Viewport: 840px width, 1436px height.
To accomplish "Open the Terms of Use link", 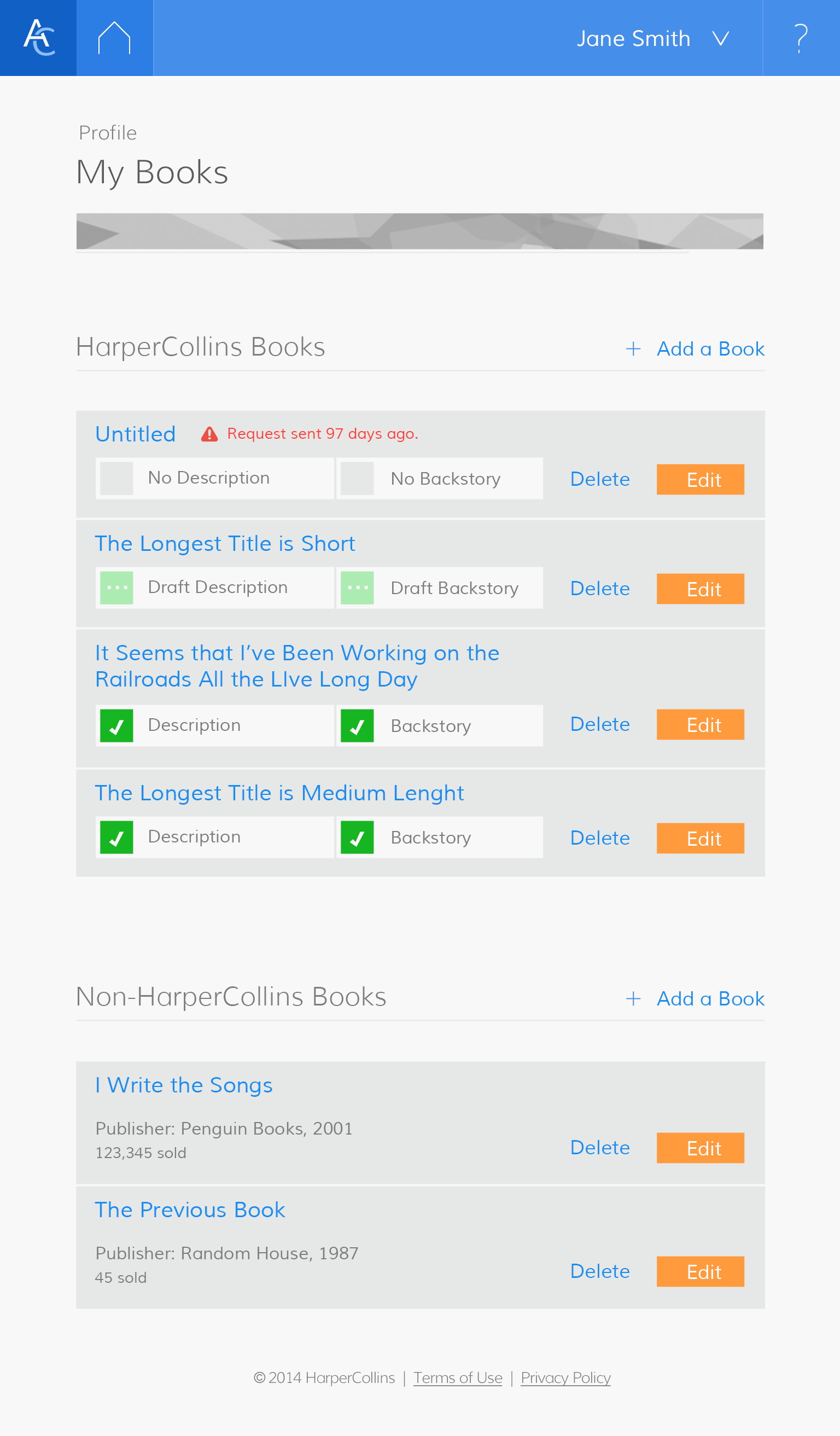I will pos(458,1377).
